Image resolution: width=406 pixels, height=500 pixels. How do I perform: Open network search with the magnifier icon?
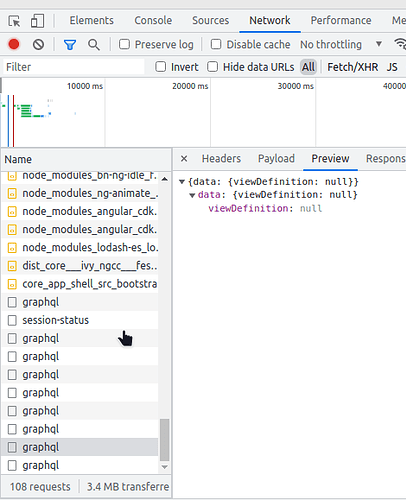point(94,45)
